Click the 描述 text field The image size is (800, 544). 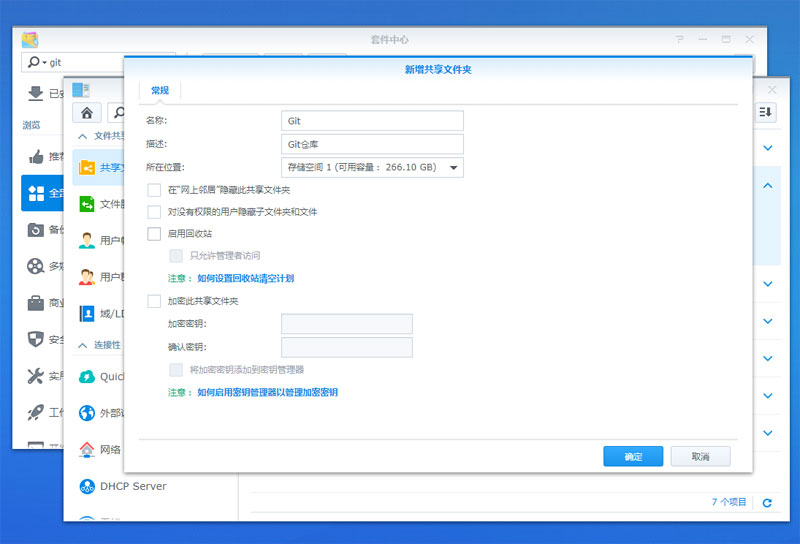tap(373, 144)
